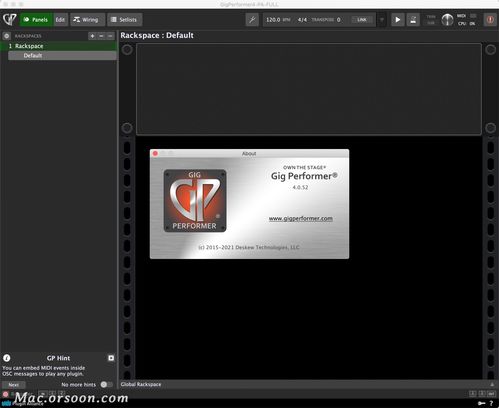This screenshot has height=408, width=499.
Task: Open the Rackspaces gear settings icon
Action: click(7, 36)
